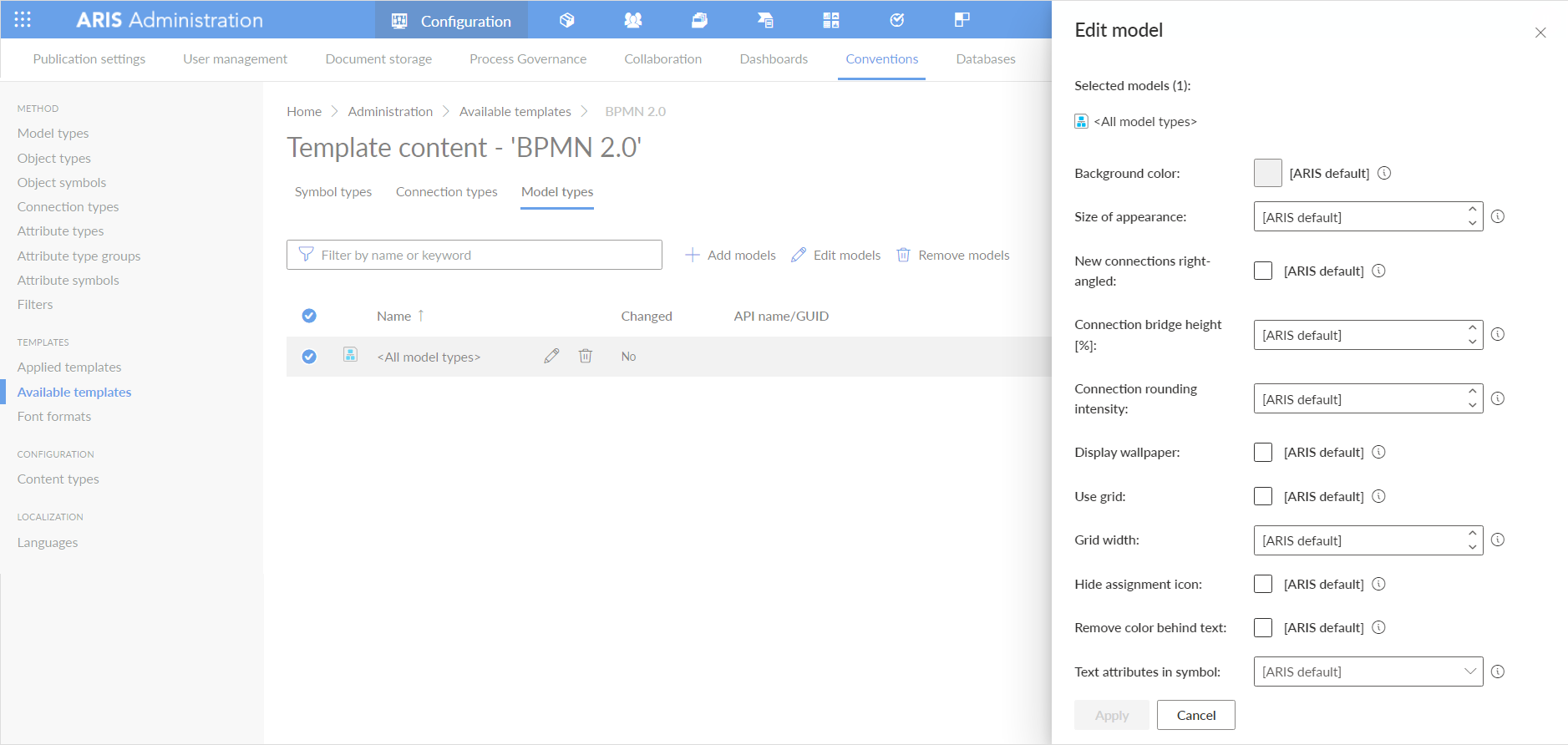Click the trash icon on All model types row

tap(586, 356)
